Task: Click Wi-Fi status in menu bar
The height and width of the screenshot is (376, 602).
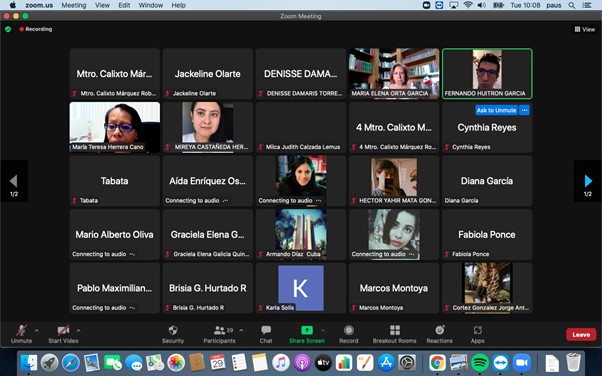Action: [x=468, y=5]
